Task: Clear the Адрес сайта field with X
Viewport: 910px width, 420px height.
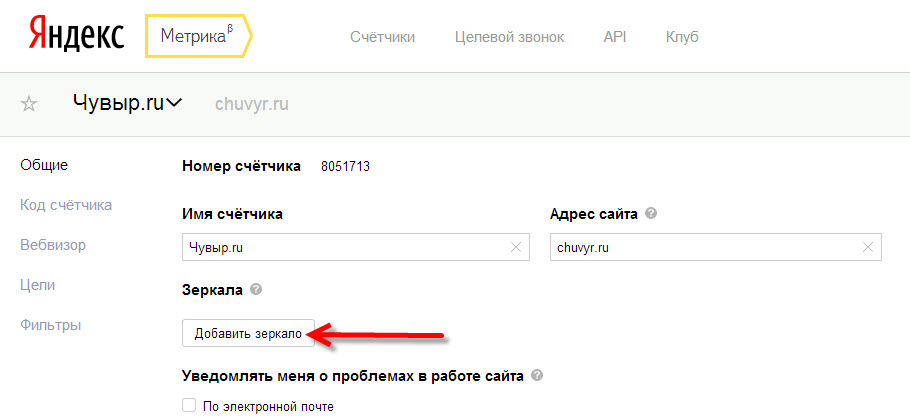Action: coord(868,248)
